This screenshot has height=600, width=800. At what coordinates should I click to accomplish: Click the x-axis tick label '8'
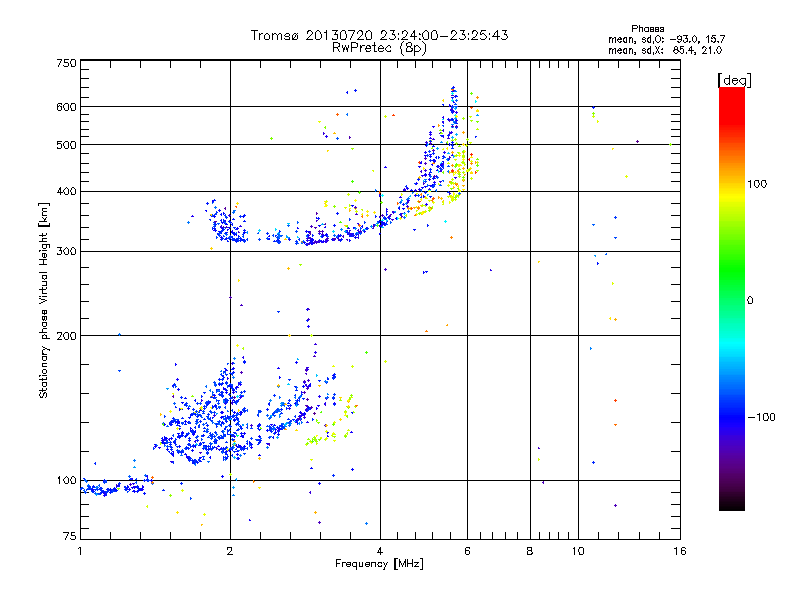530,551
